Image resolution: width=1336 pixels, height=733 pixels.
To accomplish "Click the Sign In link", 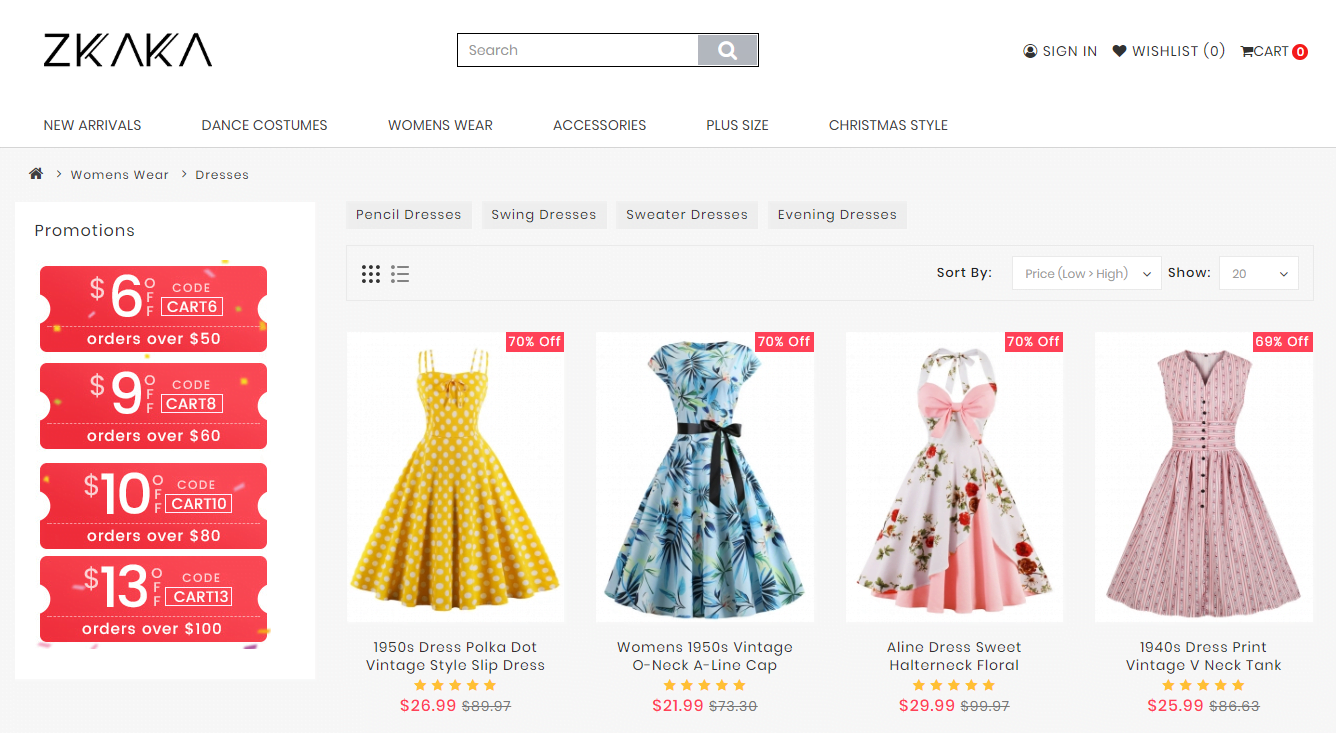I will pyautogui.click(x=1060, y=51).
